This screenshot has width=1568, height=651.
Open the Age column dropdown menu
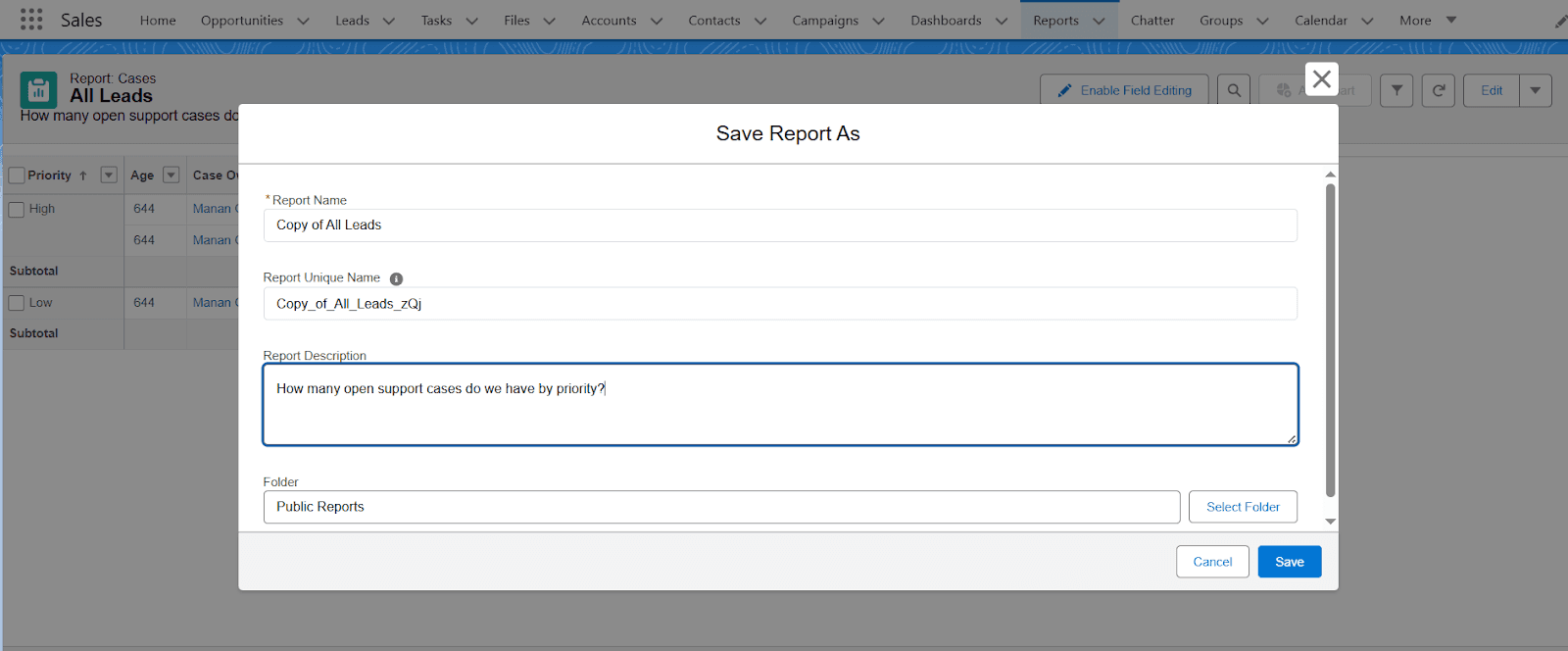[171, 175]
